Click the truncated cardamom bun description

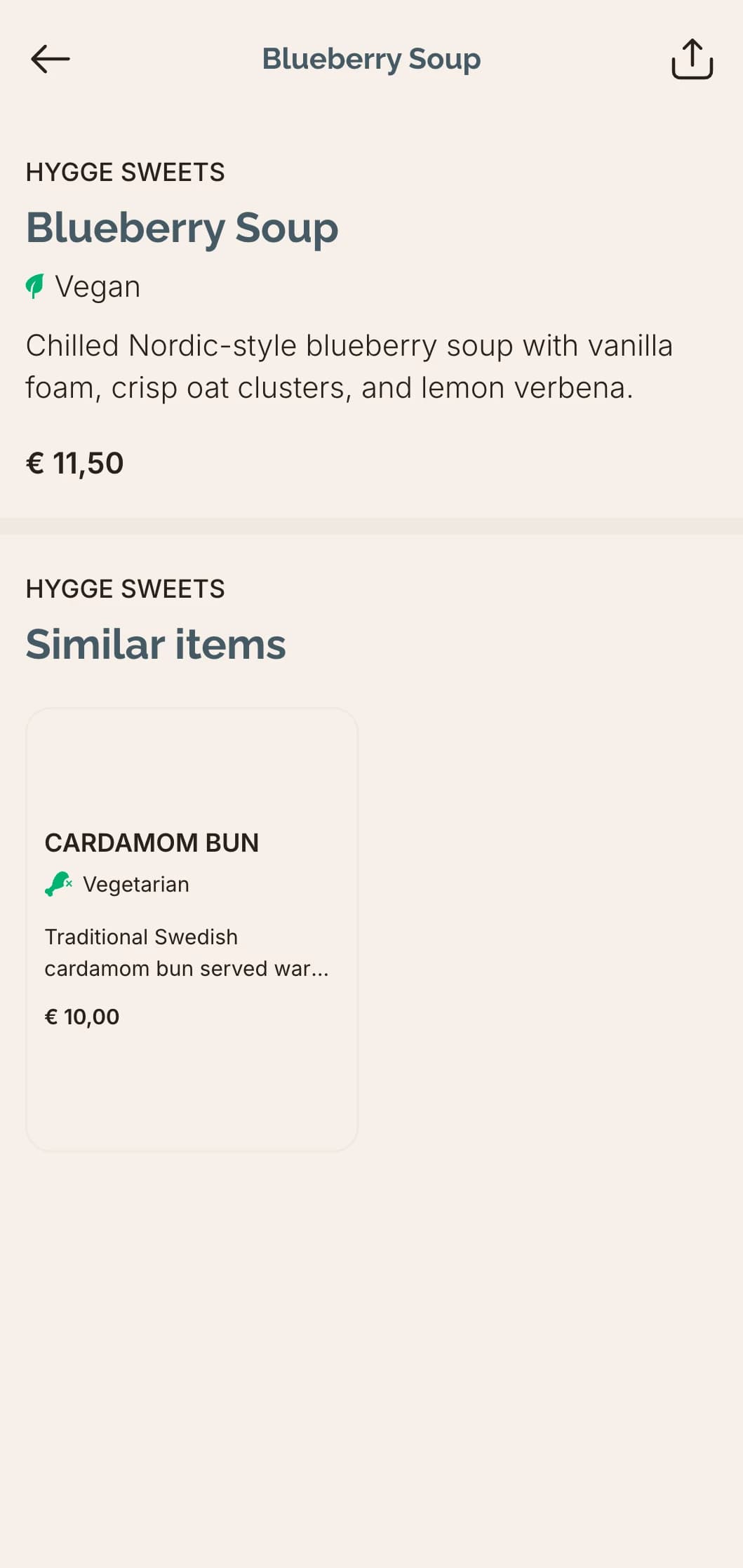[187, 953]
